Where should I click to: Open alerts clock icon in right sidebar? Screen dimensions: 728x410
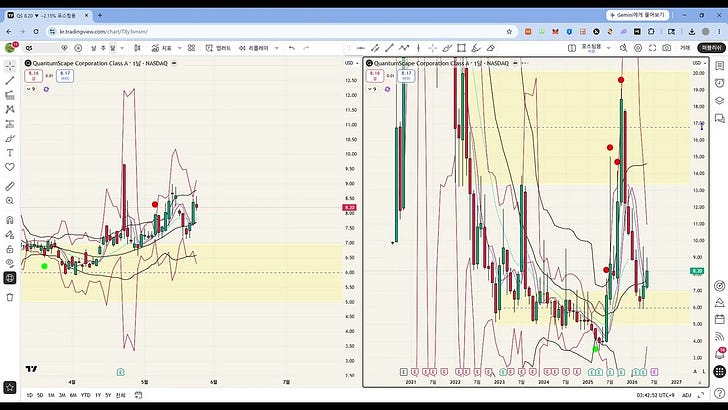[x=720, y=83]
